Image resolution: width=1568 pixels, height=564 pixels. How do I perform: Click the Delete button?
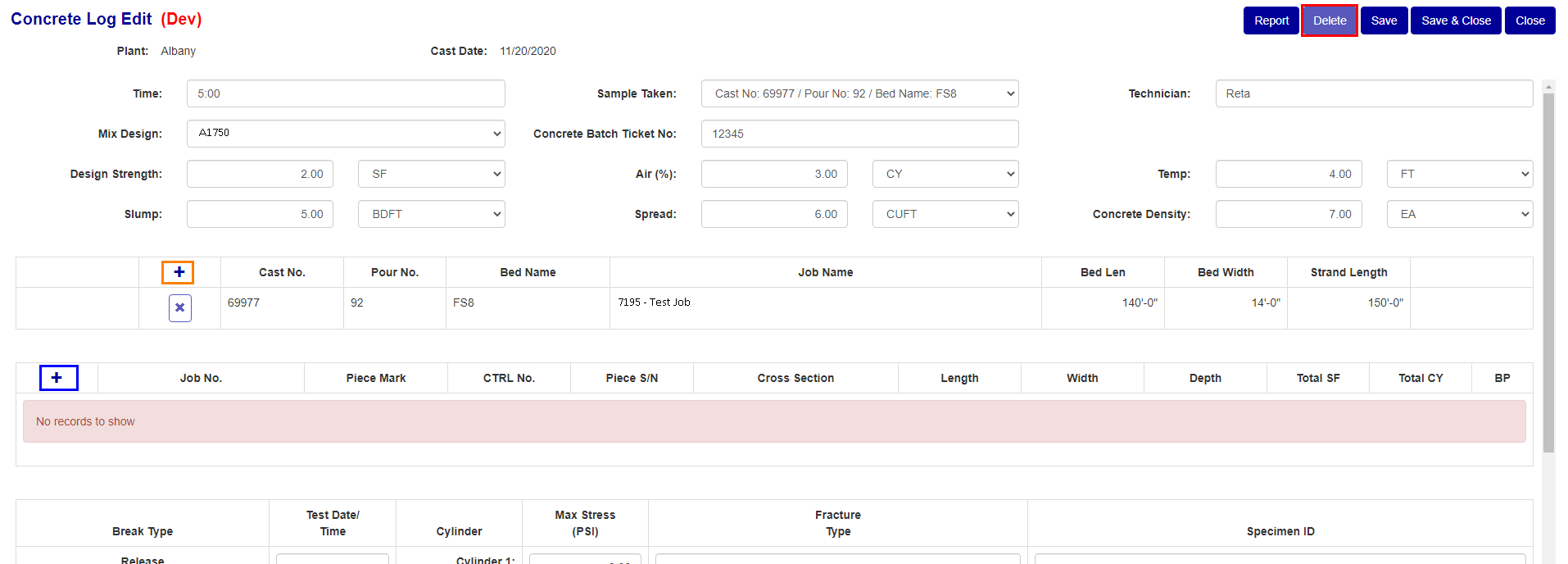pyautogui.click(x=1330, y=20)
